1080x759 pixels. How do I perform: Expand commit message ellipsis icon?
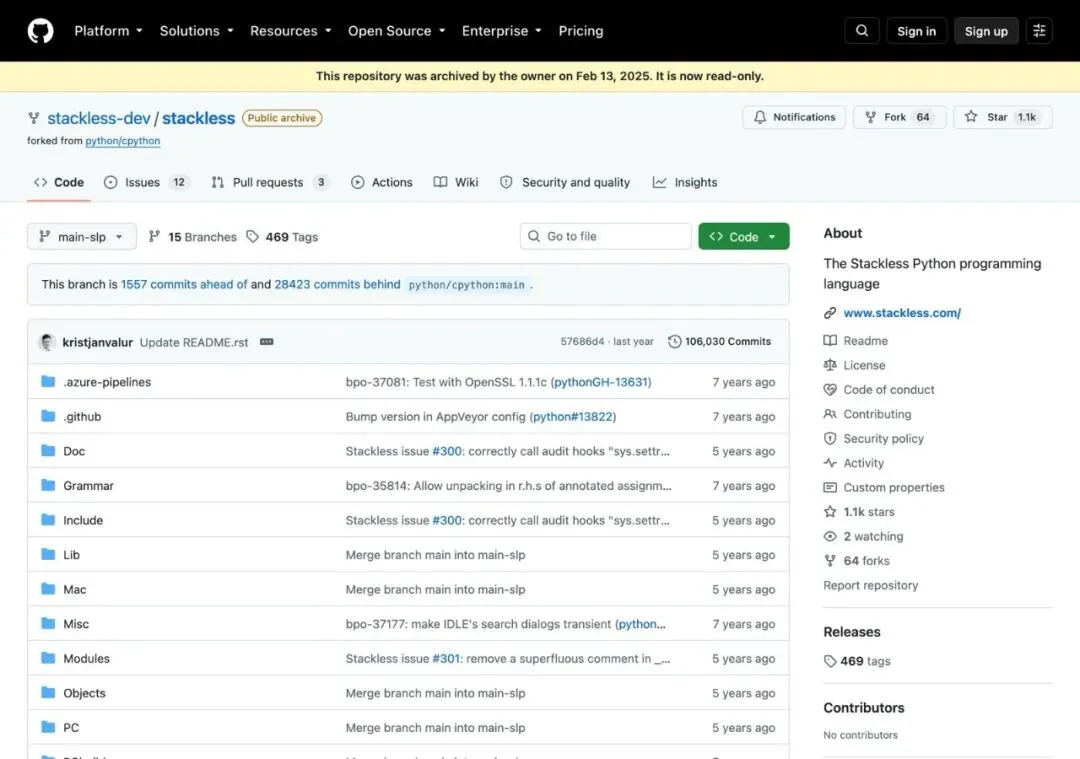pos(267,342)
